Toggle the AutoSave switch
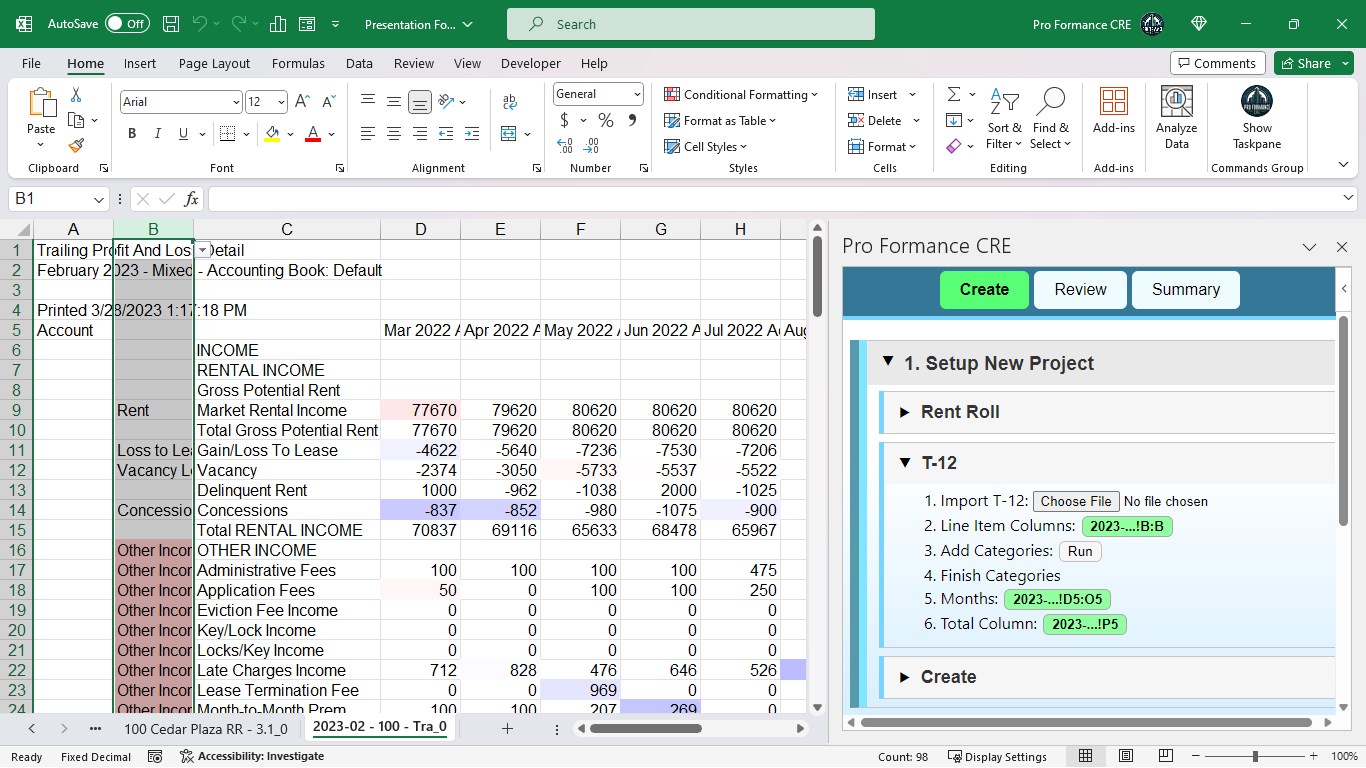Image resolution: width=1366 pixels, height=768 pixels. pyautogui.click(x=127, y=23)
